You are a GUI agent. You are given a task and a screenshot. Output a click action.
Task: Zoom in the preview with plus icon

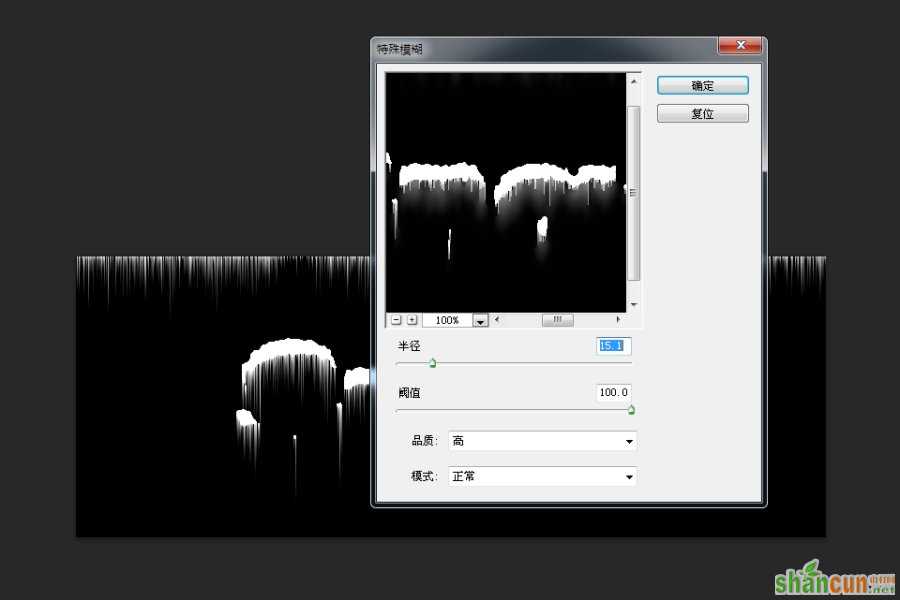(x=412, y=320)
